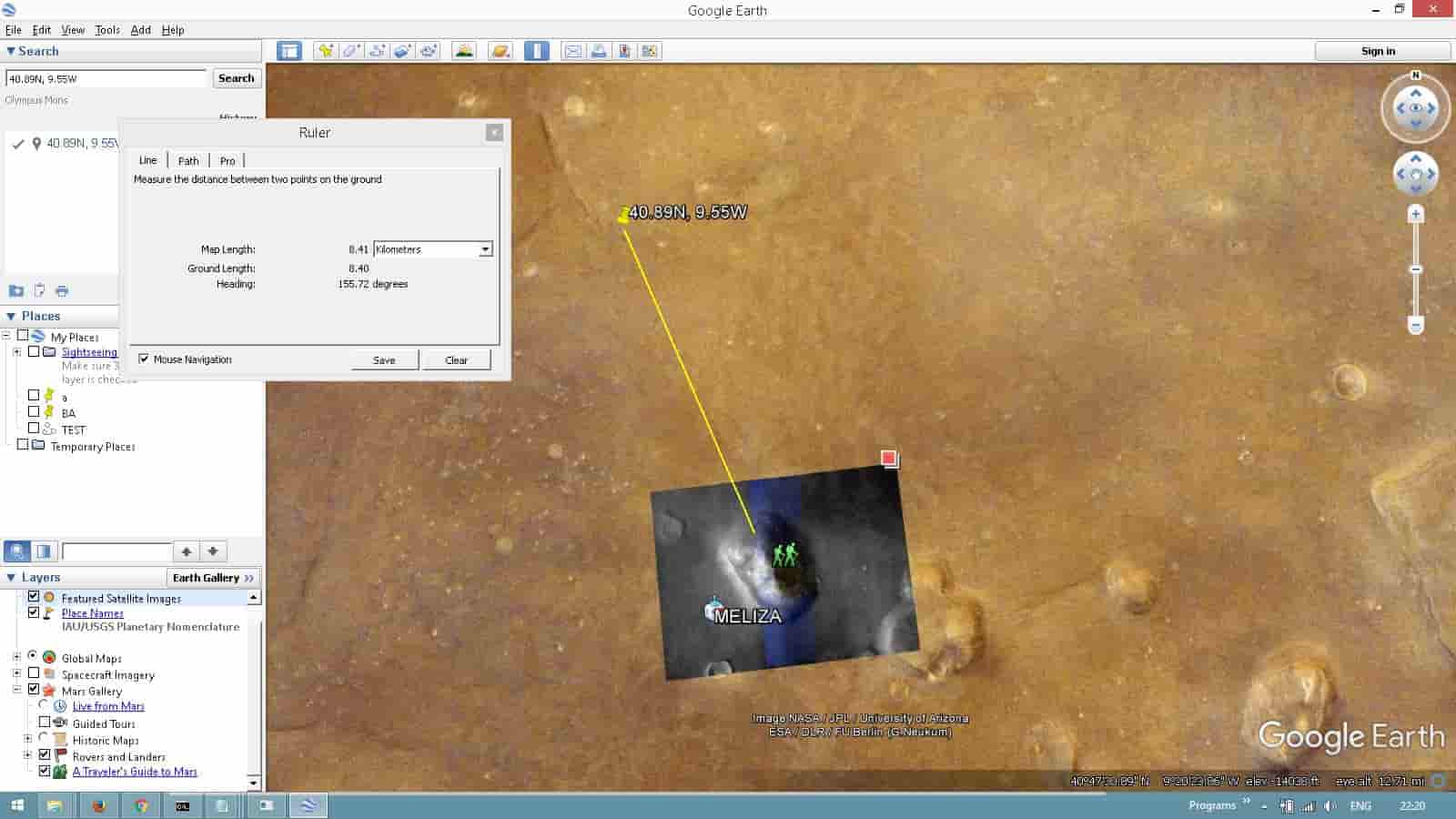
Task: Zoom out with the minus button
Action: pos(1415,325)
